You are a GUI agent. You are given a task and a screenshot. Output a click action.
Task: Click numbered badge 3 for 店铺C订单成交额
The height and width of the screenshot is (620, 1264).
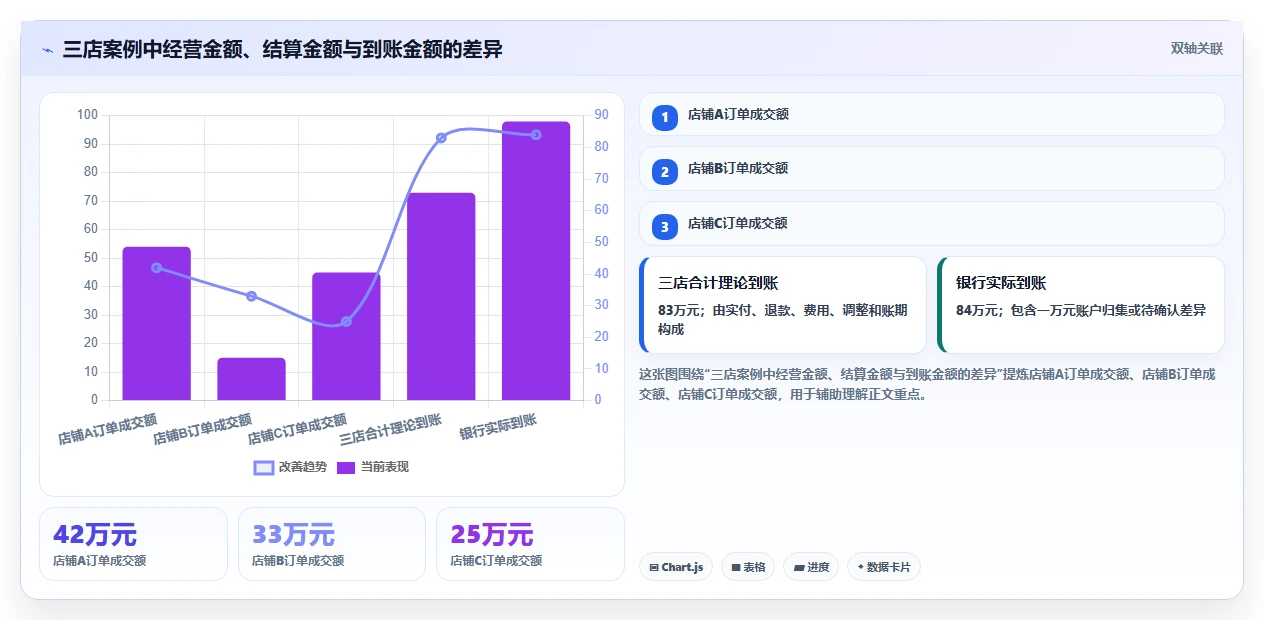click(665, 227)
